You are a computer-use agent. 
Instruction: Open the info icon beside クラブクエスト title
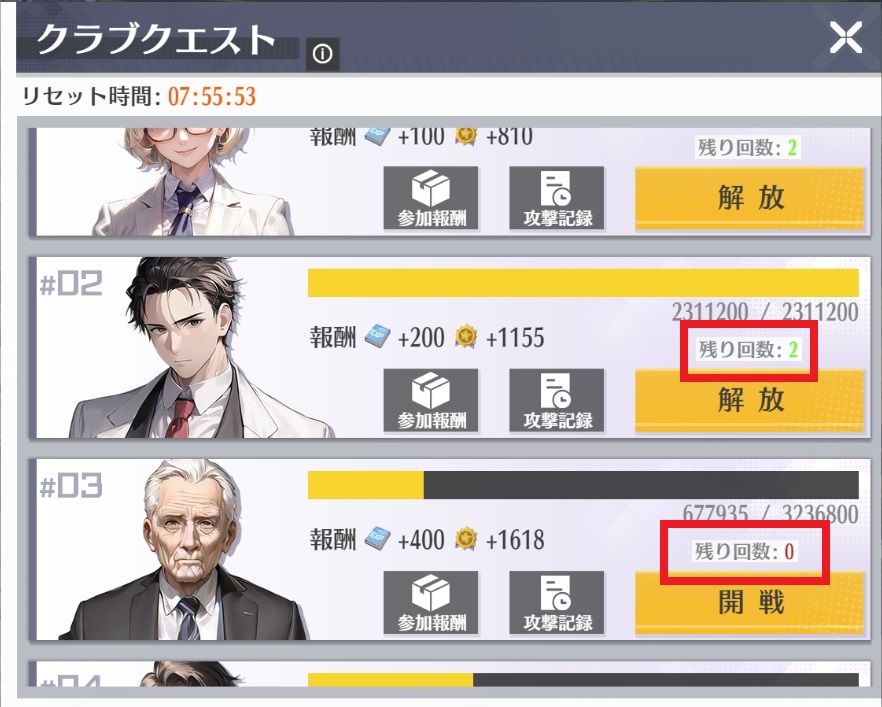[x=322, y=54]
